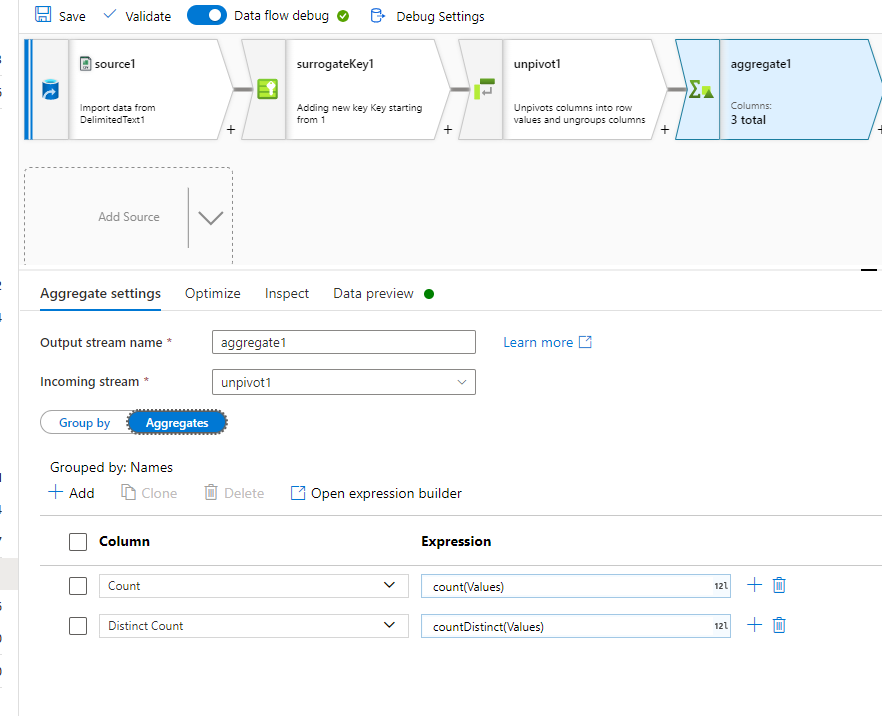
Task: Click the panel minimize dash icon
Action: [x=869, y=271]
